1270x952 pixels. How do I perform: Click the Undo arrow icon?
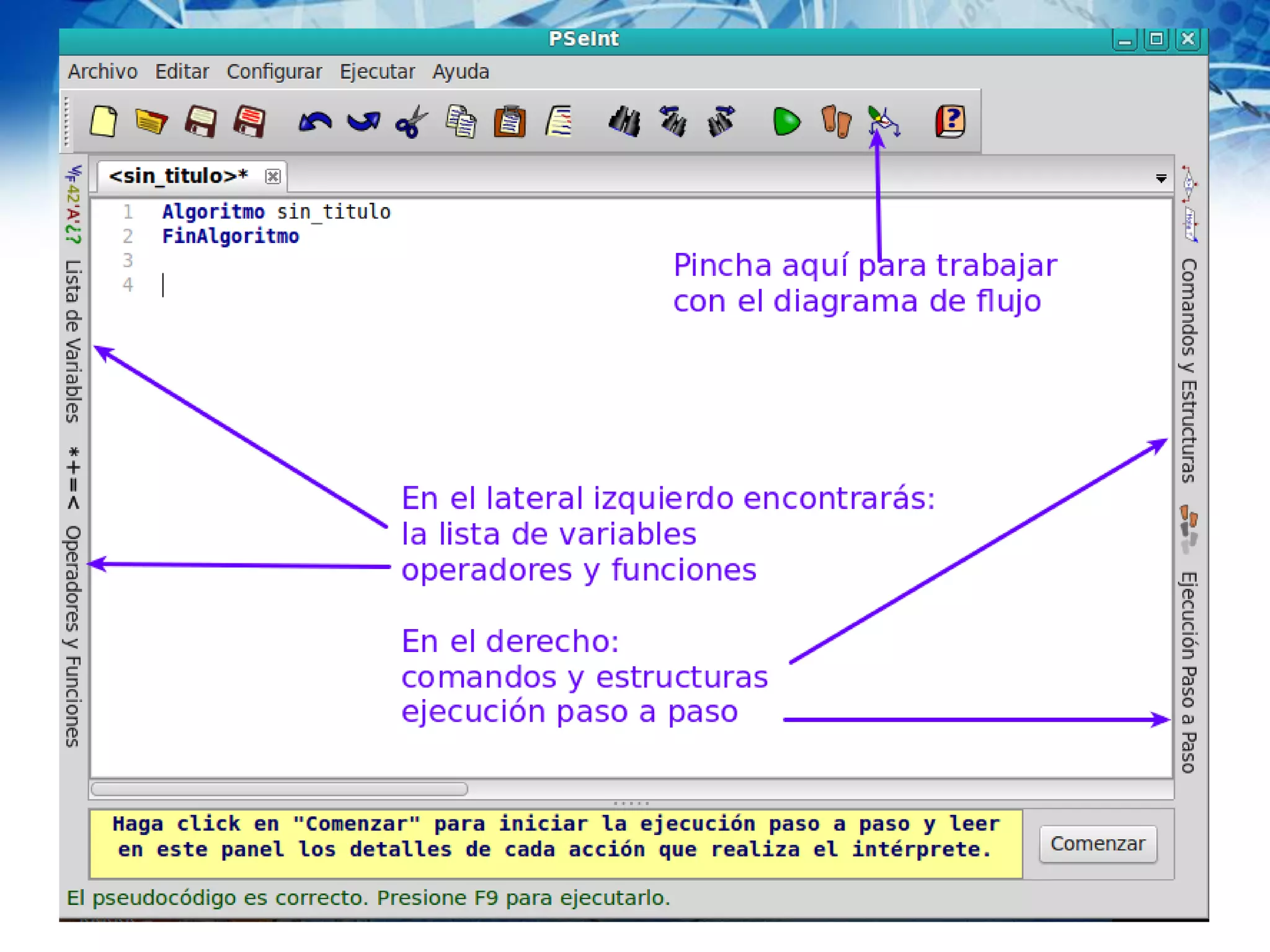pos(314,121)
